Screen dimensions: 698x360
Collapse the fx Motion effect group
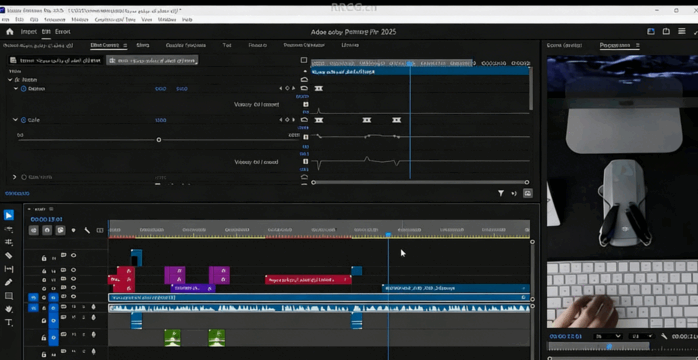point(10,79)
